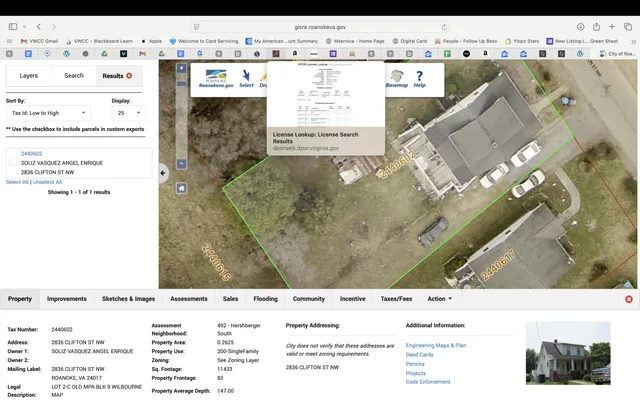This screenshot has height=416, width=640.
Task: Zoom out with the map minus button
Action: point(181,163)
